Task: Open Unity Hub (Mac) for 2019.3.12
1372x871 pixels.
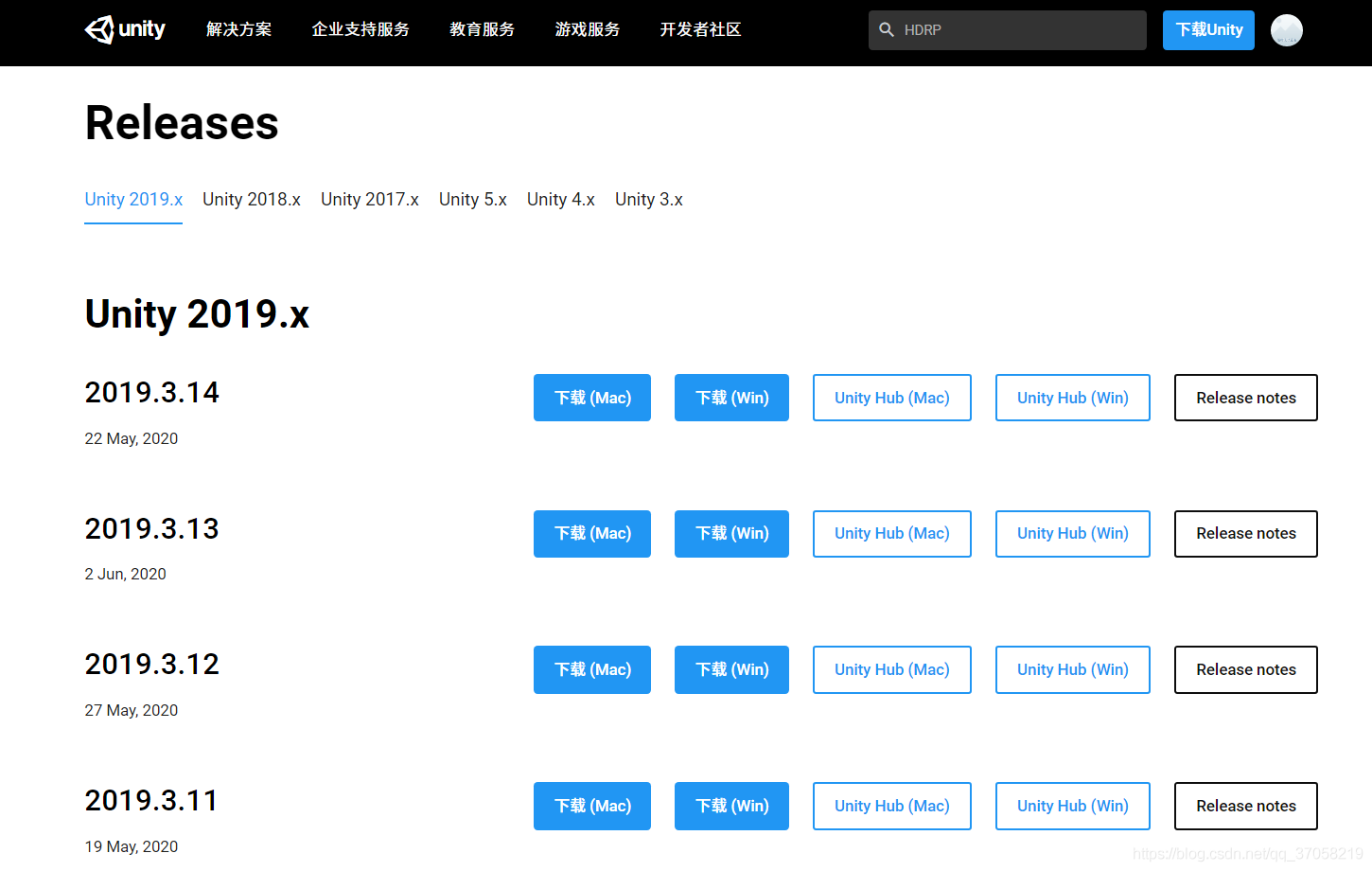Action: (x=892, y=669)
